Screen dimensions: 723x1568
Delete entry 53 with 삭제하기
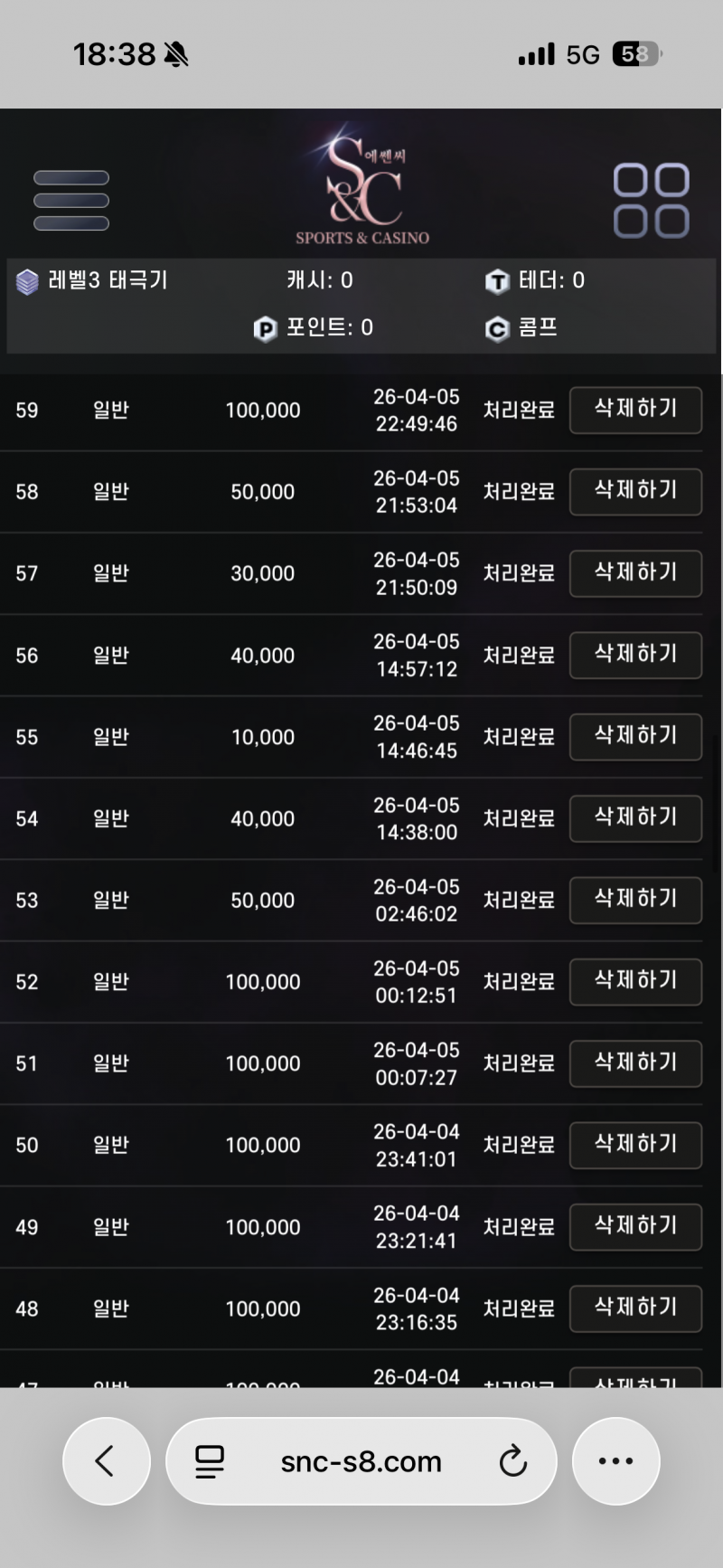click(635, 900)
